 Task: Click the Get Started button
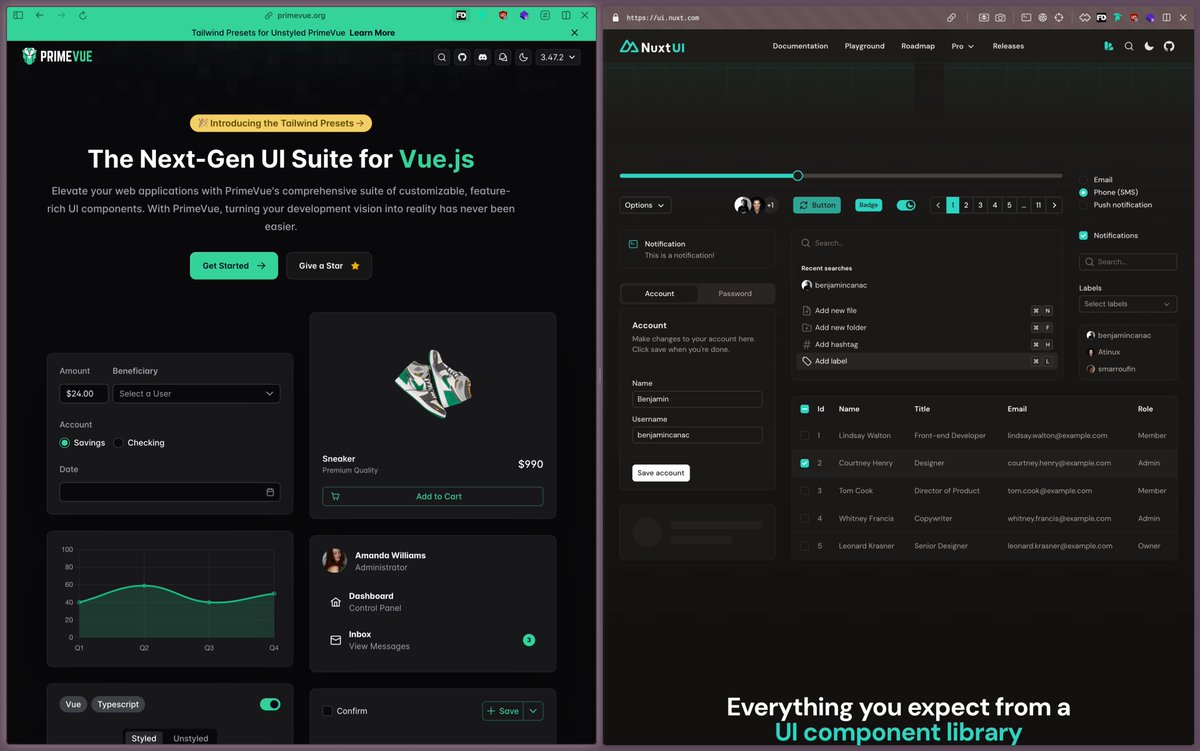[234, 266]
